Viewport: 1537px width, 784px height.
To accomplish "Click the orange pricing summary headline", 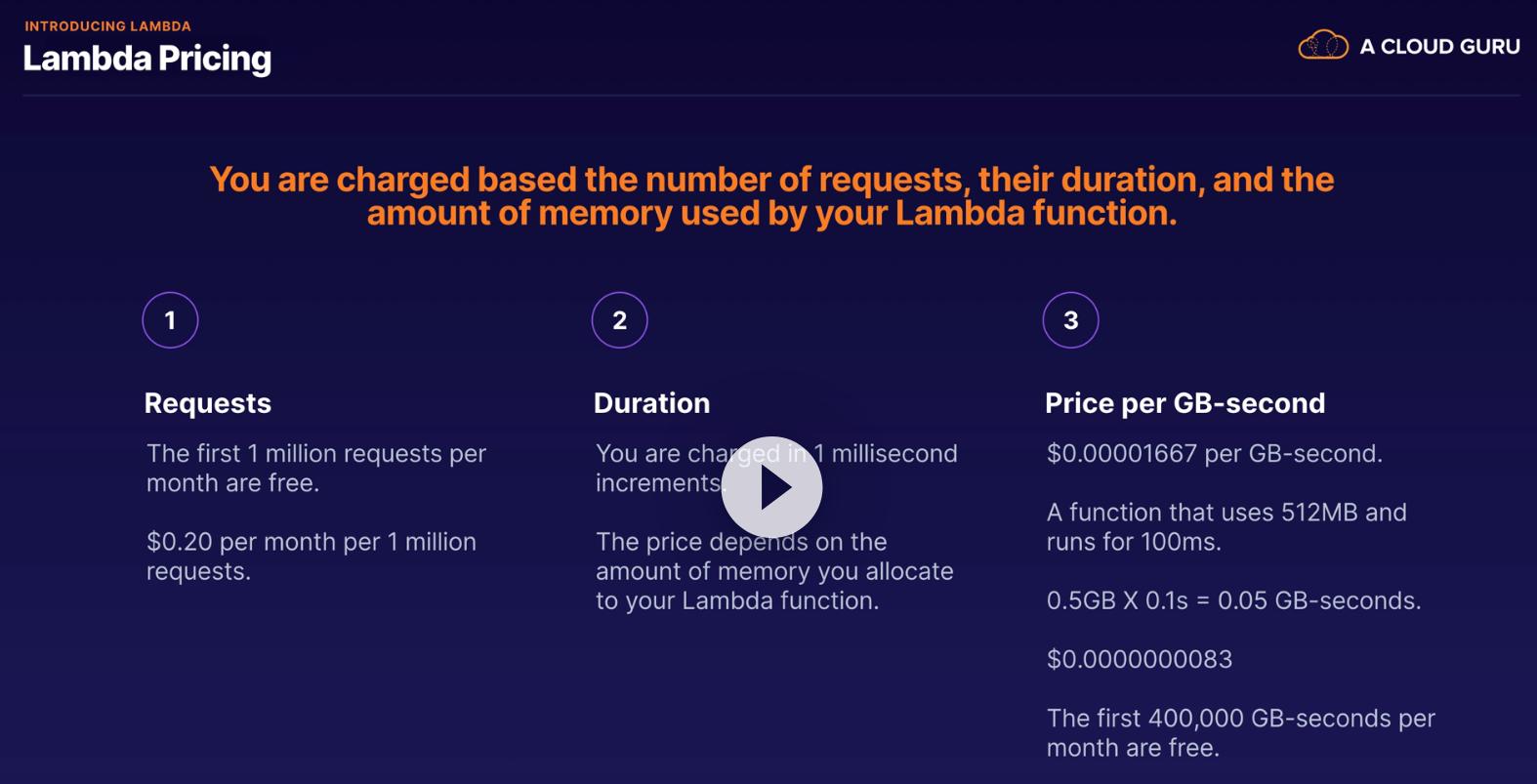I will (x=771, y=196).
